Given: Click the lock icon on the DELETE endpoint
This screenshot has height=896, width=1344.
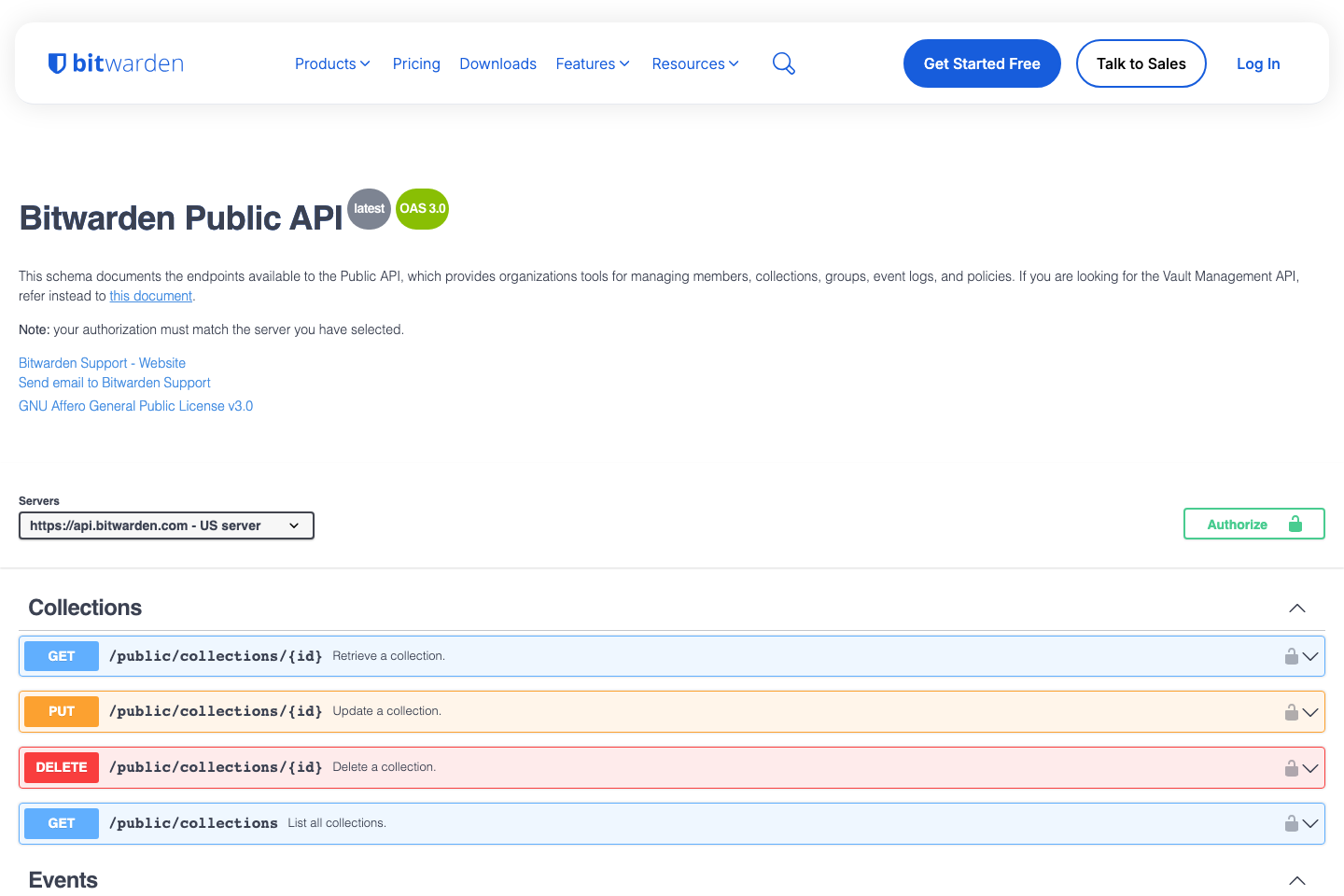Looking at the screenshot, I should click(x=1292, y=767).
